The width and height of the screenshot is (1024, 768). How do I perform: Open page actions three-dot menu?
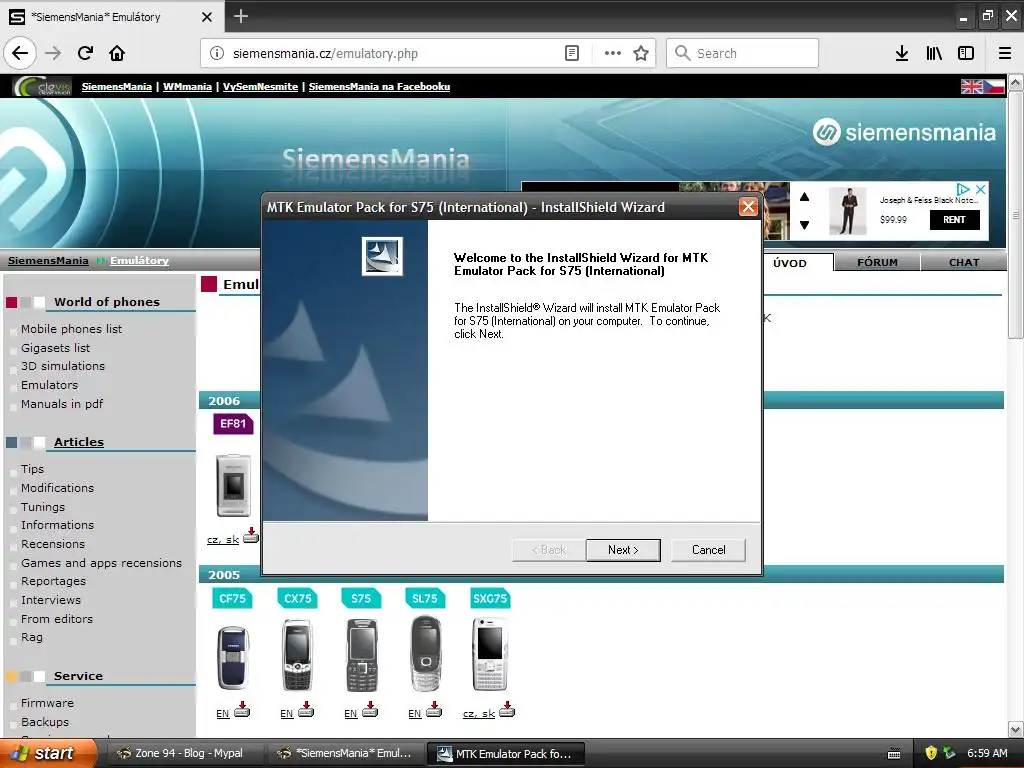coord(613,54)
